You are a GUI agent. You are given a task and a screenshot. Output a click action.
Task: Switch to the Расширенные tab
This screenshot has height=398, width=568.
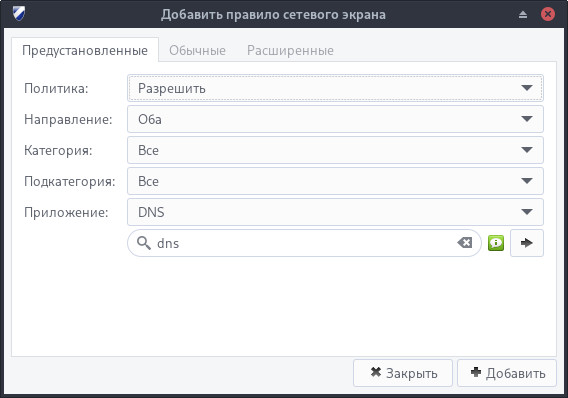(x=290, y=50)
